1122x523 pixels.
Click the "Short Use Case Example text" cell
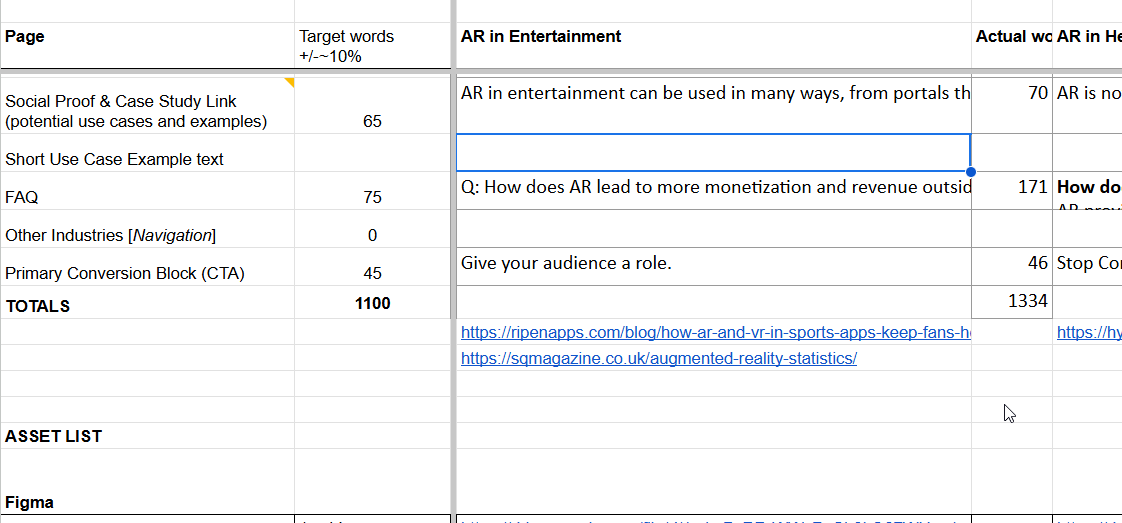pyautogui.click(x=148, y=159)
